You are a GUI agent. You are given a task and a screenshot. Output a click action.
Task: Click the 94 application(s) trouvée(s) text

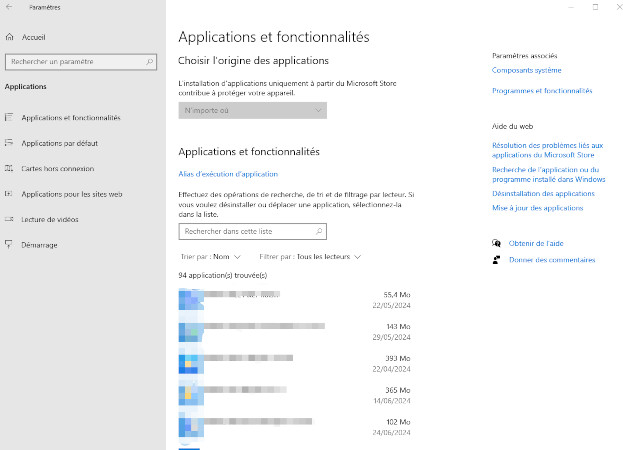(x=222, y=275)
